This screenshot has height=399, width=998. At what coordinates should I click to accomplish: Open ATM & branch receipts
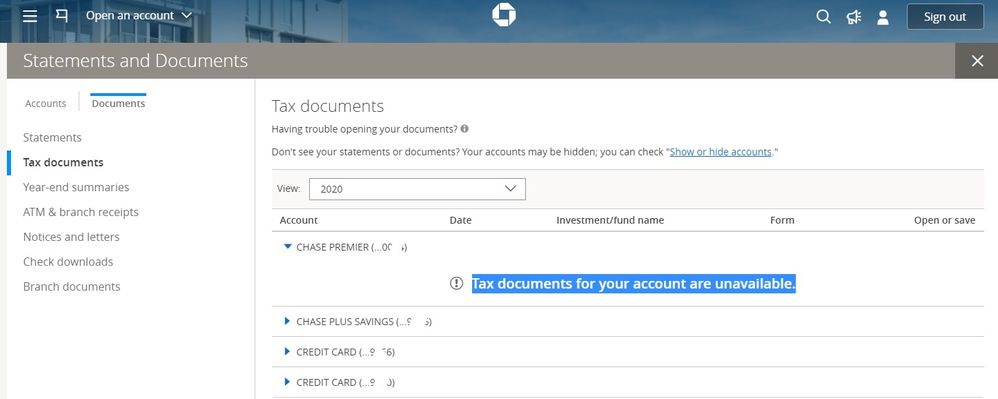[x=81, y=212]
